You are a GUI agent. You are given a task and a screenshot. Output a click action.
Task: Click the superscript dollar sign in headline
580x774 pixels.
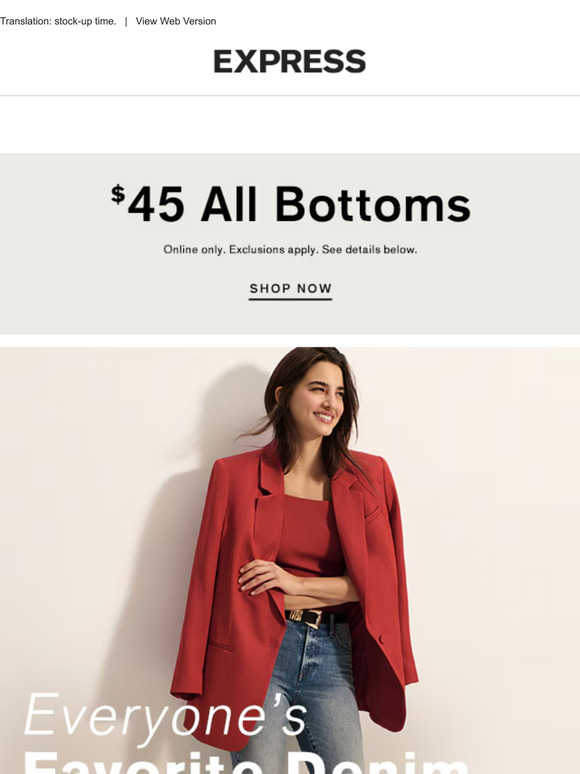click(x=117, y=194)
